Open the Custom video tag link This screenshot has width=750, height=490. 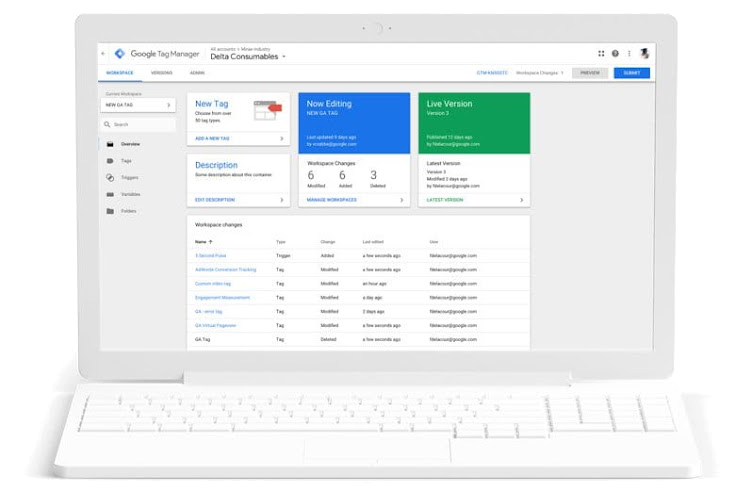tap(213, 283)
